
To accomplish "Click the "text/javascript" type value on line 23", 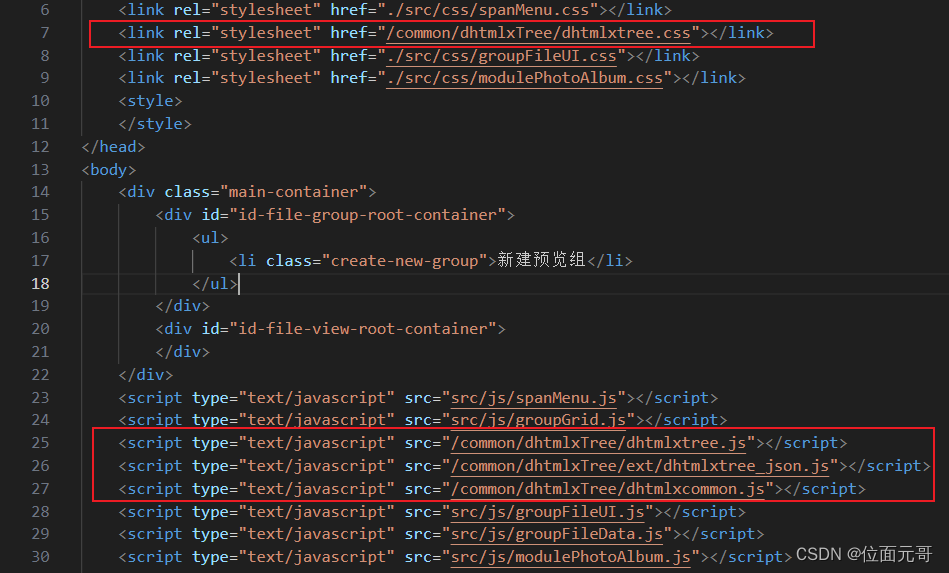I will pyautogui.click(x=317, y=398).
